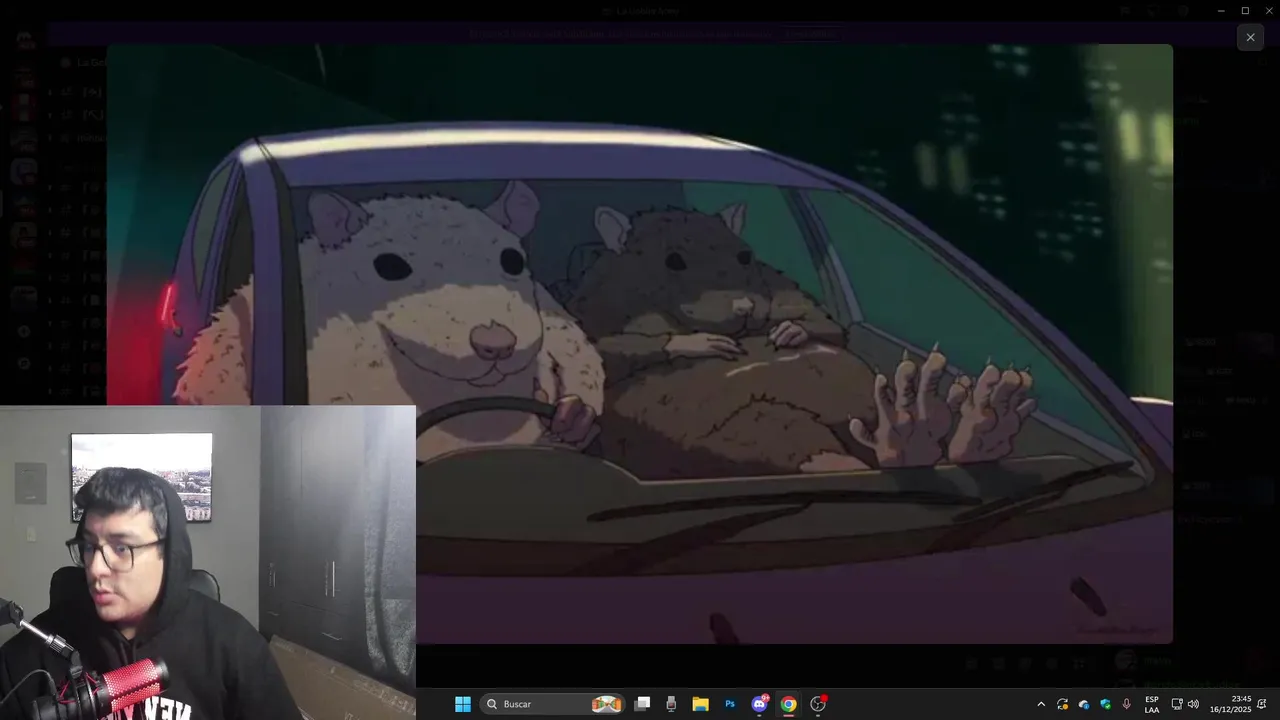
Task: Open the OBS icon with red badge
Action: [x=818, y=704]
